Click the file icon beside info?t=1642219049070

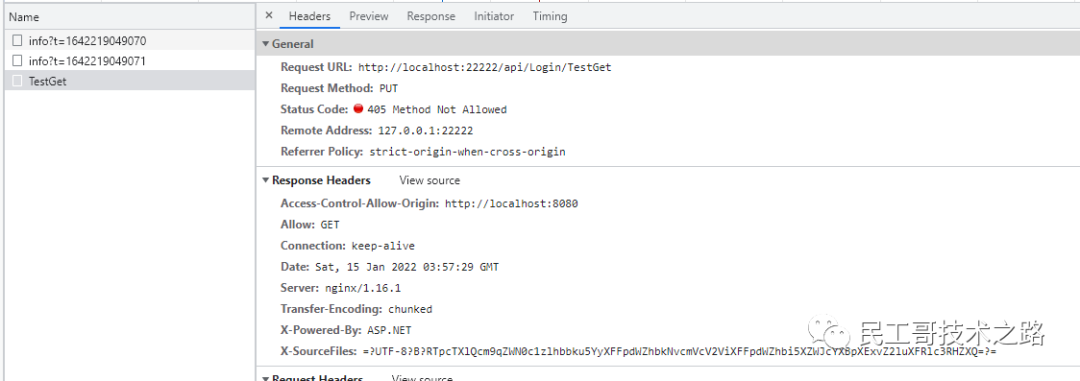click(x=17, y=41)
